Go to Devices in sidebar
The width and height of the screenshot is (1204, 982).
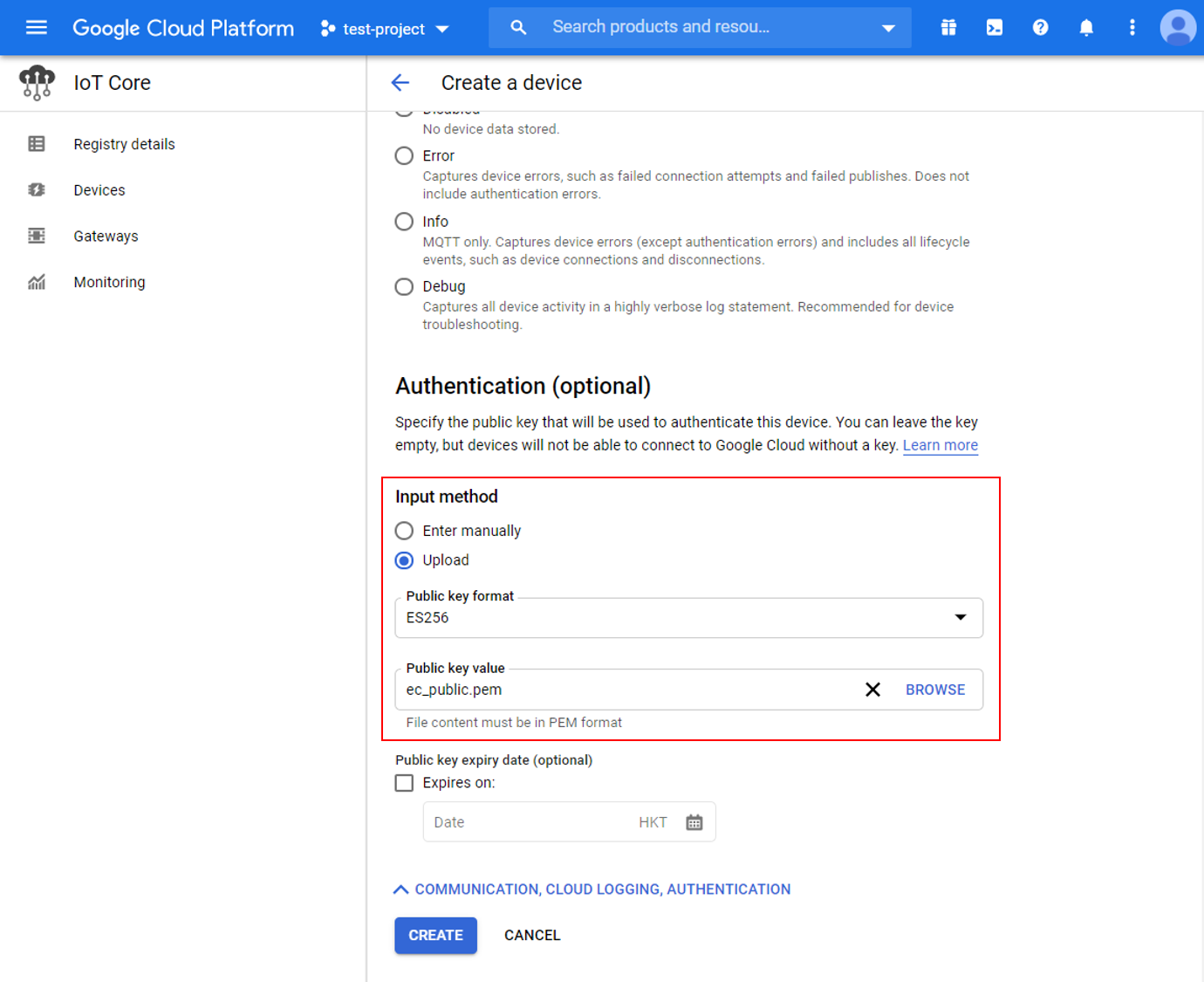click(99, 190)
